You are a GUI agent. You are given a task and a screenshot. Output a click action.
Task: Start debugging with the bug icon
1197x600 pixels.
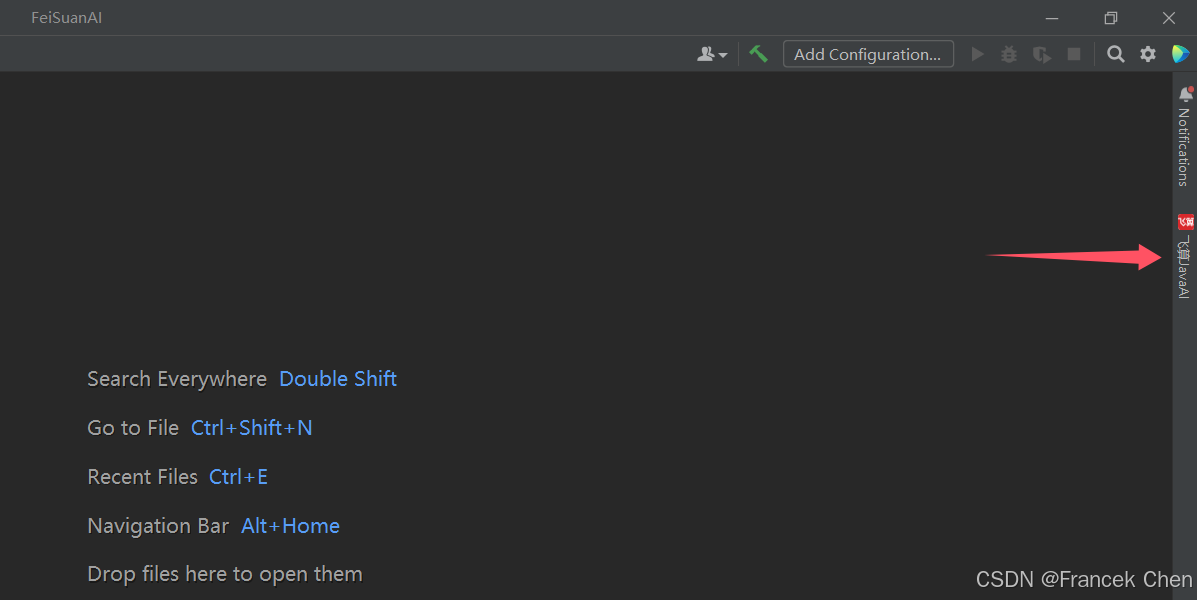point(1009,54)
